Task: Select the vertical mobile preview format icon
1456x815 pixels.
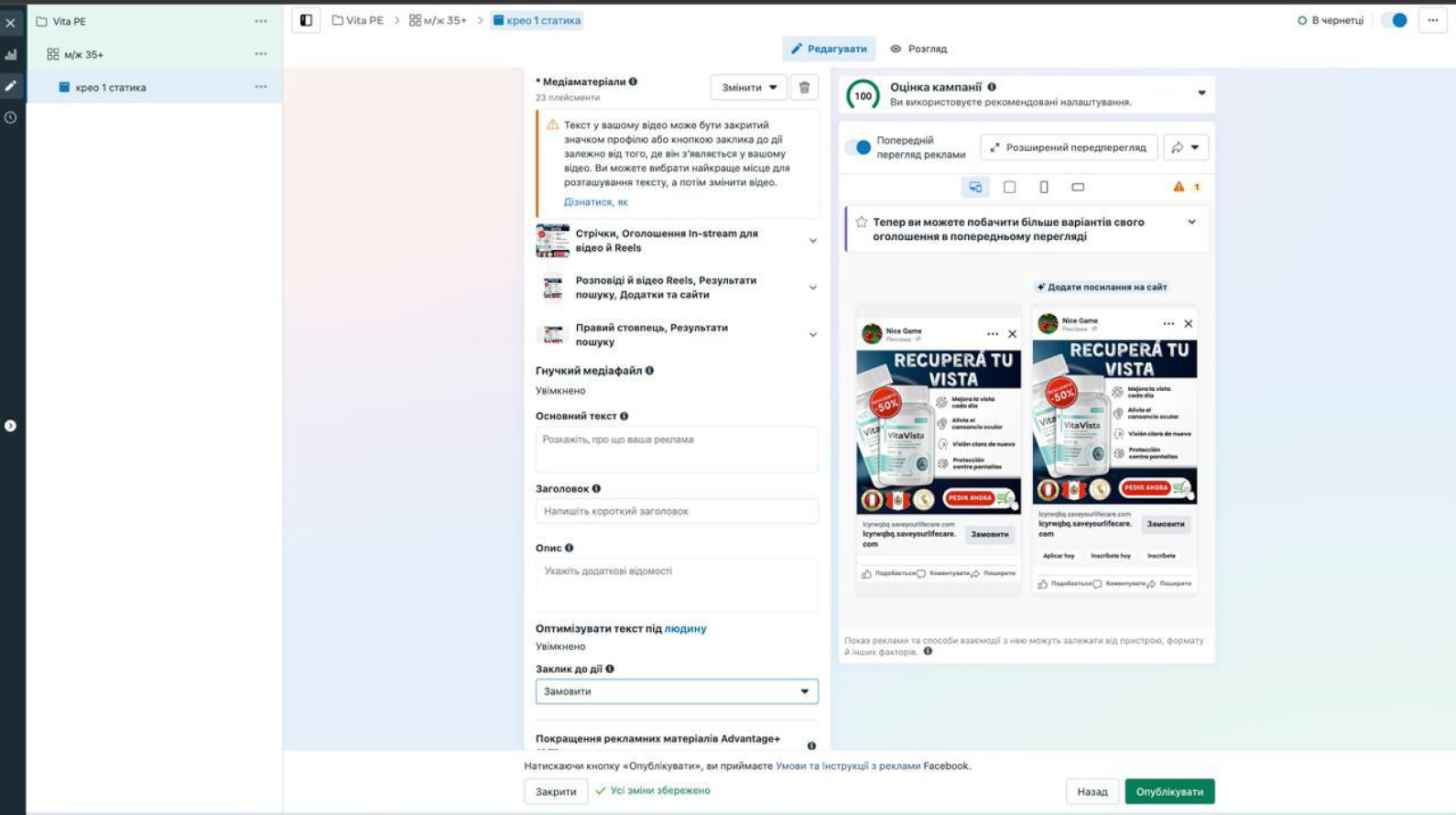Action: pyautogui.click(x=1044, y=187)
